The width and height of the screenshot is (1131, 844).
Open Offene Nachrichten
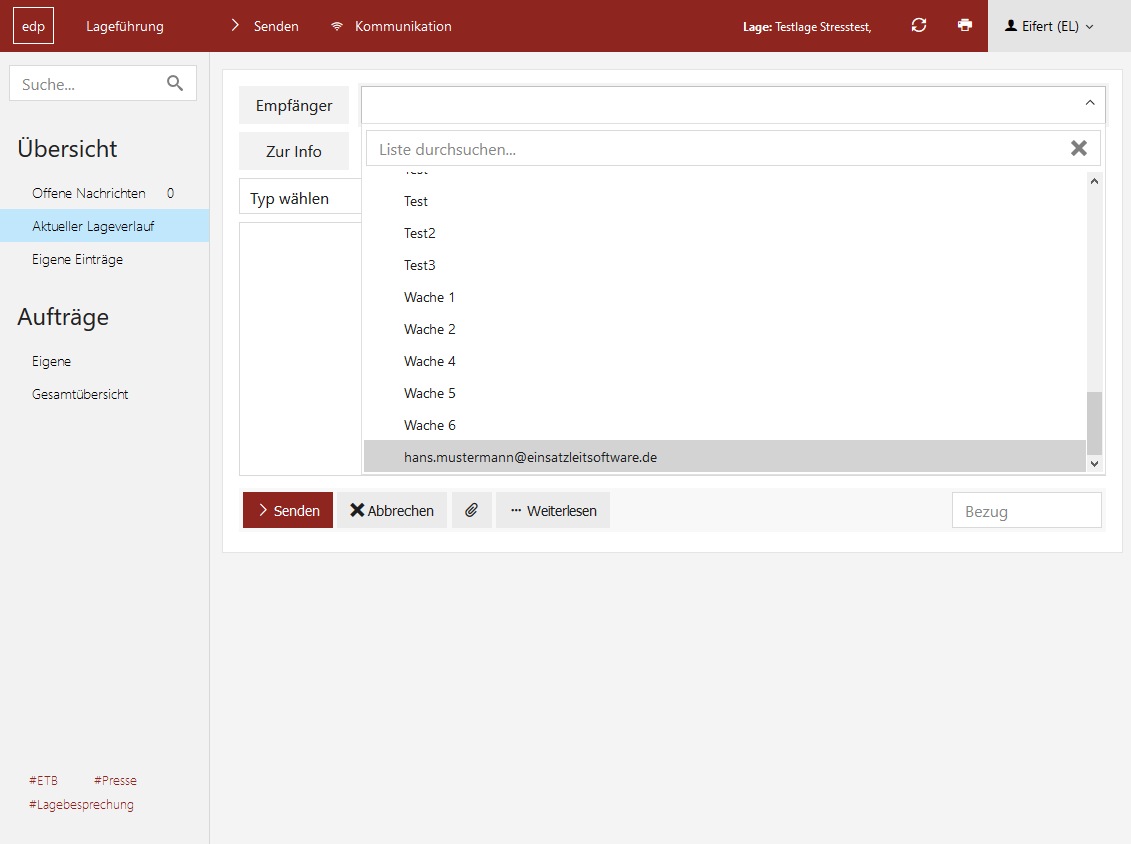click(105, 193)
